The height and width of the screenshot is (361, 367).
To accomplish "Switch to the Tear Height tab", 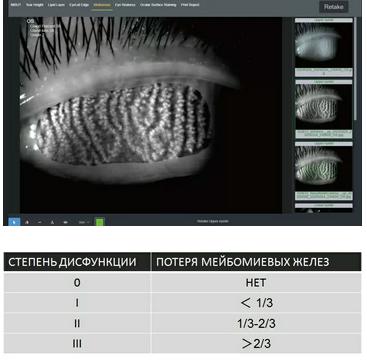I will tap(35, 5).
